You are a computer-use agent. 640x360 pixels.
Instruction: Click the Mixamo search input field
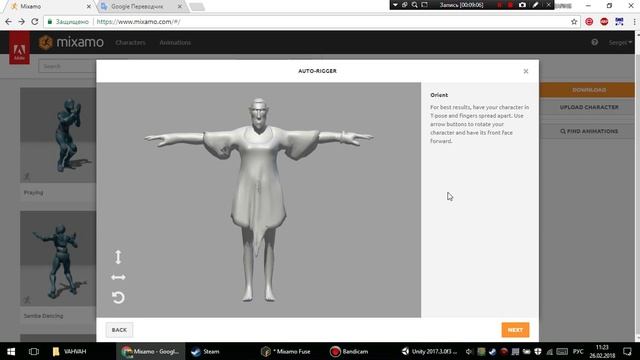click(x=68, y=66)
